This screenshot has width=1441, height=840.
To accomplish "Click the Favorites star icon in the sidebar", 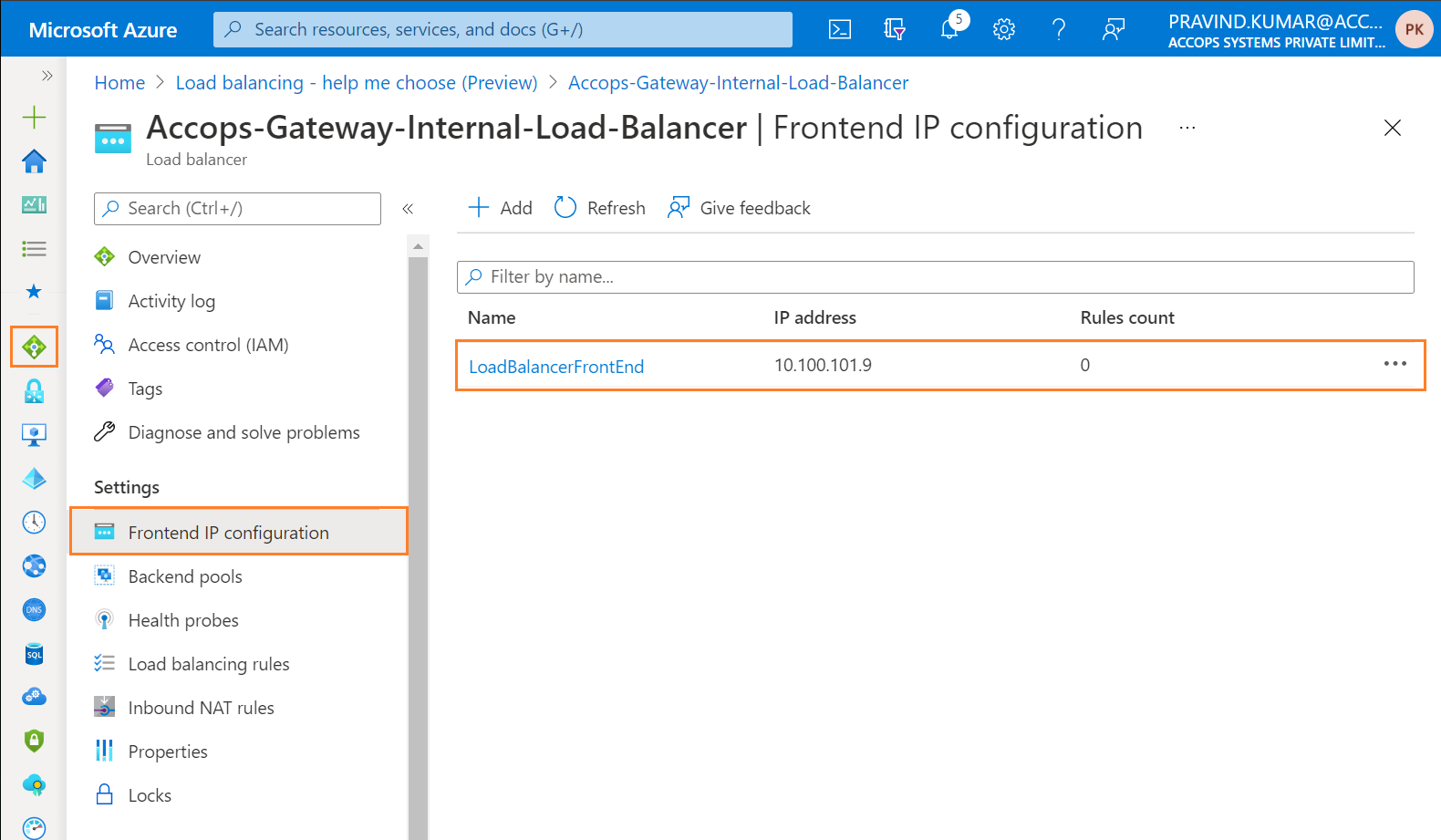I will [x=34, y=292].
